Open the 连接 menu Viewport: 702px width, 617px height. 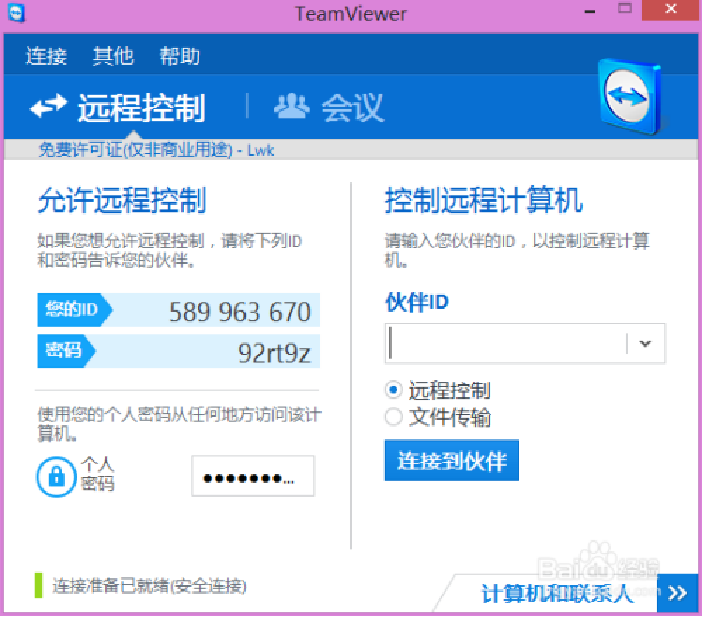click(46, 56)
